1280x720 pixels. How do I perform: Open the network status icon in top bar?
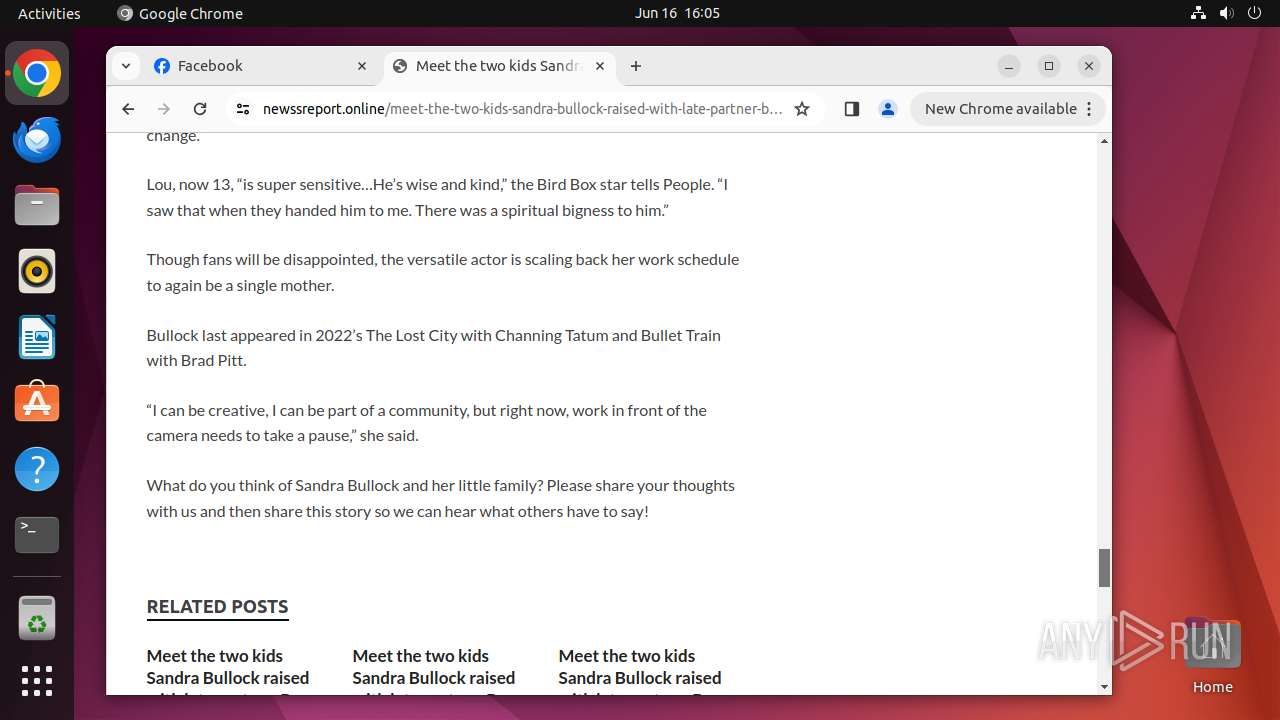(x=1198, y=13)
